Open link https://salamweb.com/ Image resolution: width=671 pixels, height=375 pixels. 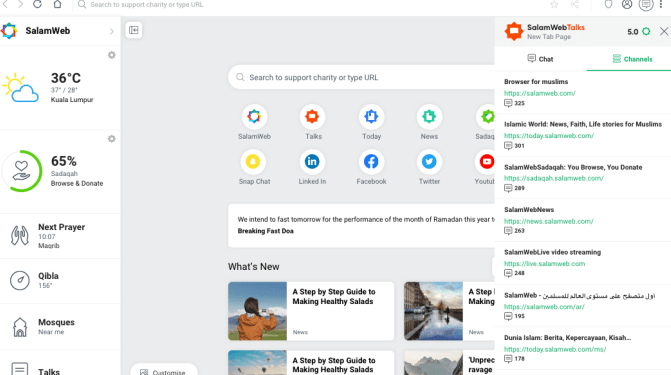point(540,93)
